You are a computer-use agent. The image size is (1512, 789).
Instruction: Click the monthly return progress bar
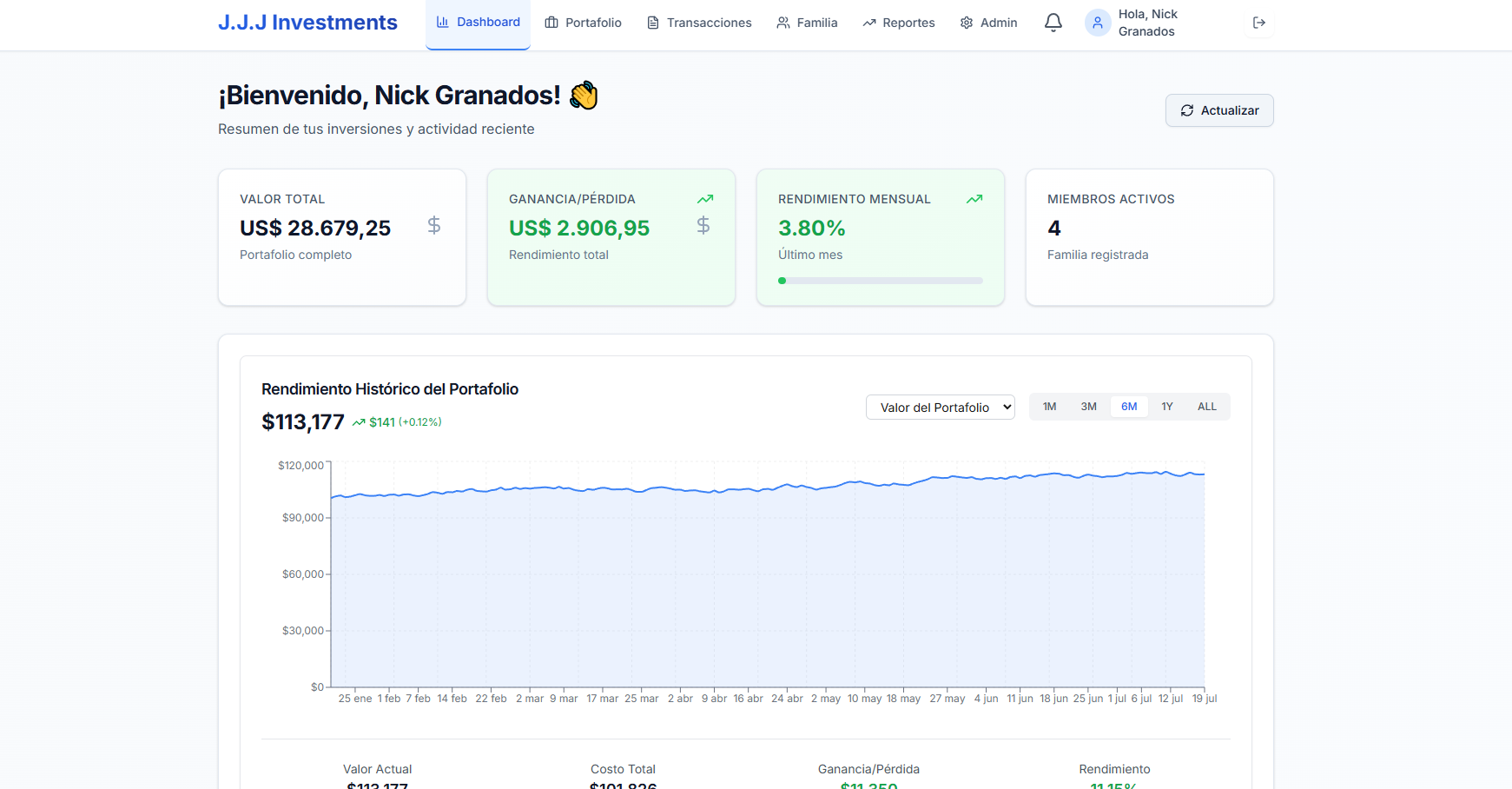point(881,281)
